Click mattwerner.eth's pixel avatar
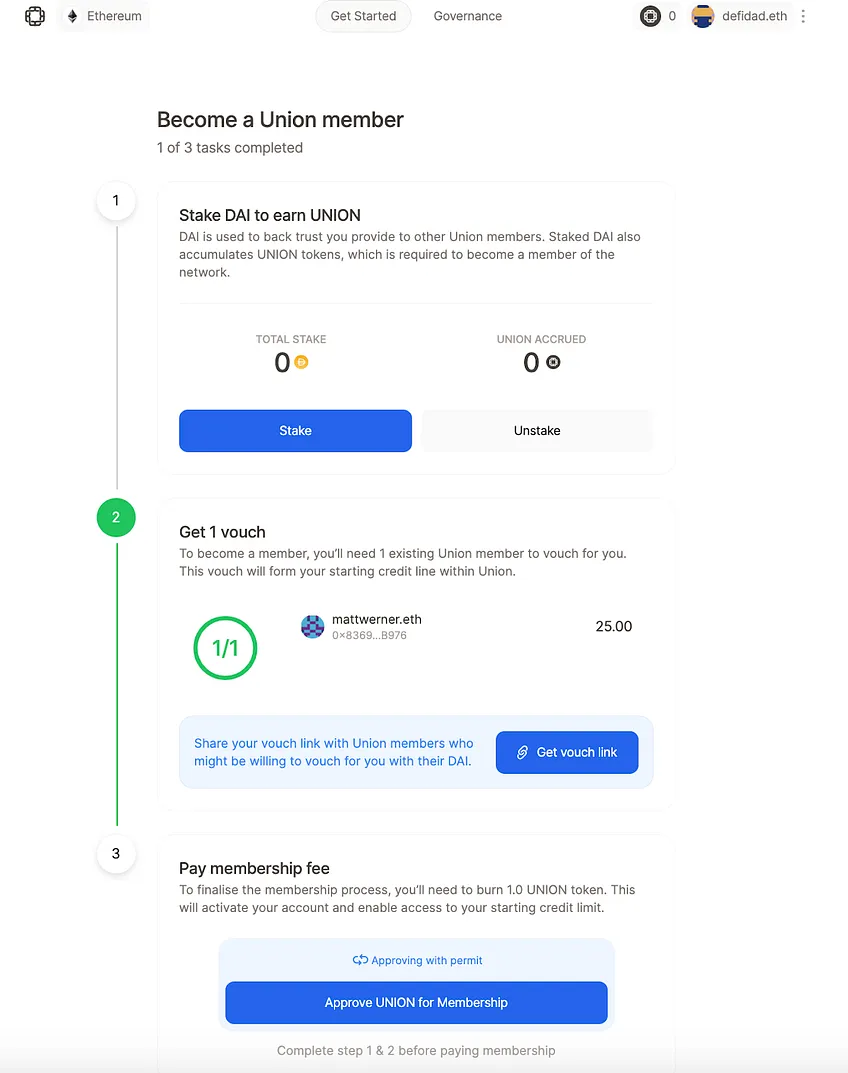Viewport: 848px width, 1073px height. pos(313,626)
